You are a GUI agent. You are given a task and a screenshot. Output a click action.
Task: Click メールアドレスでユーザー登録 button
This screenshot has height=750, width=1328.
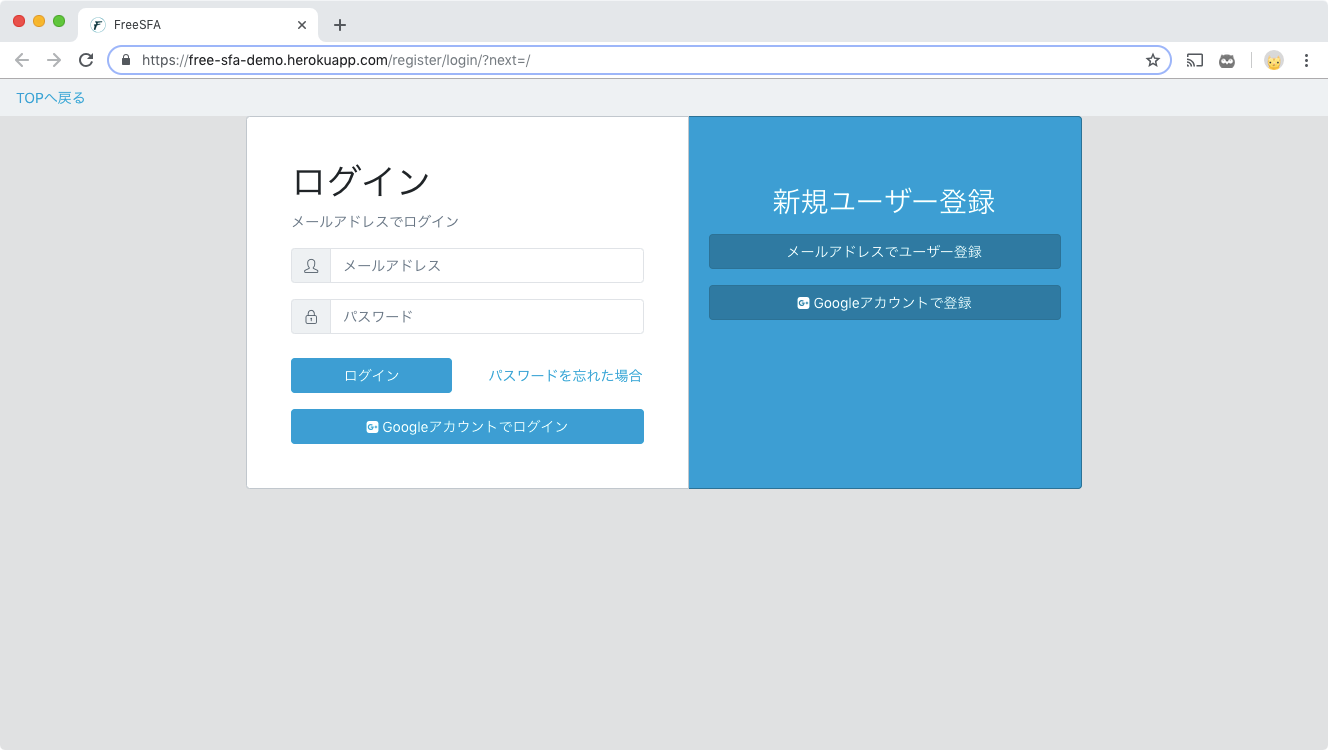pos(884,252)
